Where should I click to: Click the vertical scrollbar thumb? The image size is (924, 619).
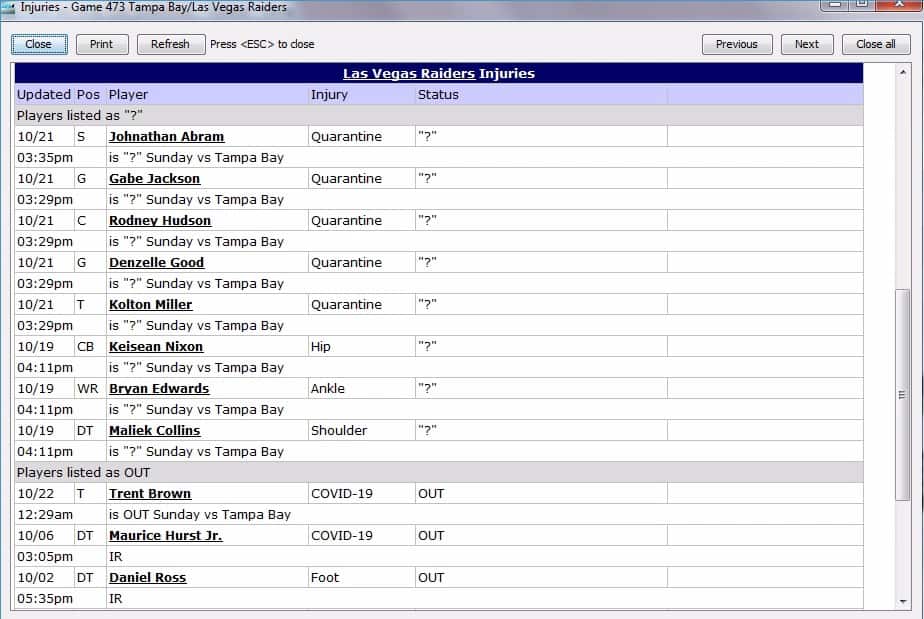(x=902, y=394)
